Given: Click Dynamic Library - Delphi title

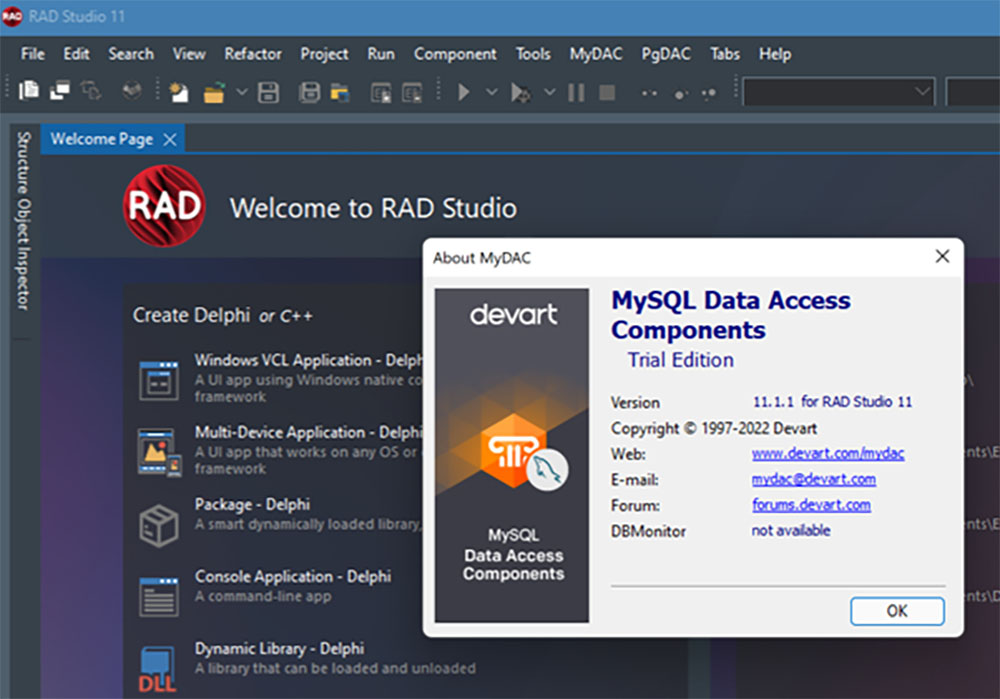Looking at the screenshot, I should (x=279, y=649).
